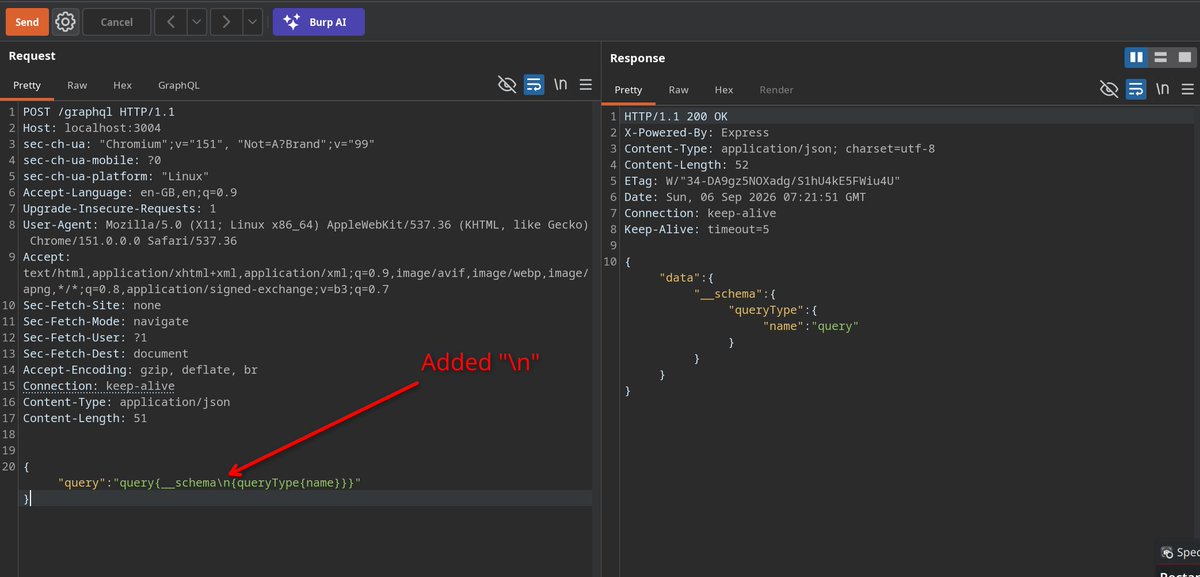Screen dimensions: 1200x577
Task: Toggle word wrap in Request panel
Action: click(534, 85)
